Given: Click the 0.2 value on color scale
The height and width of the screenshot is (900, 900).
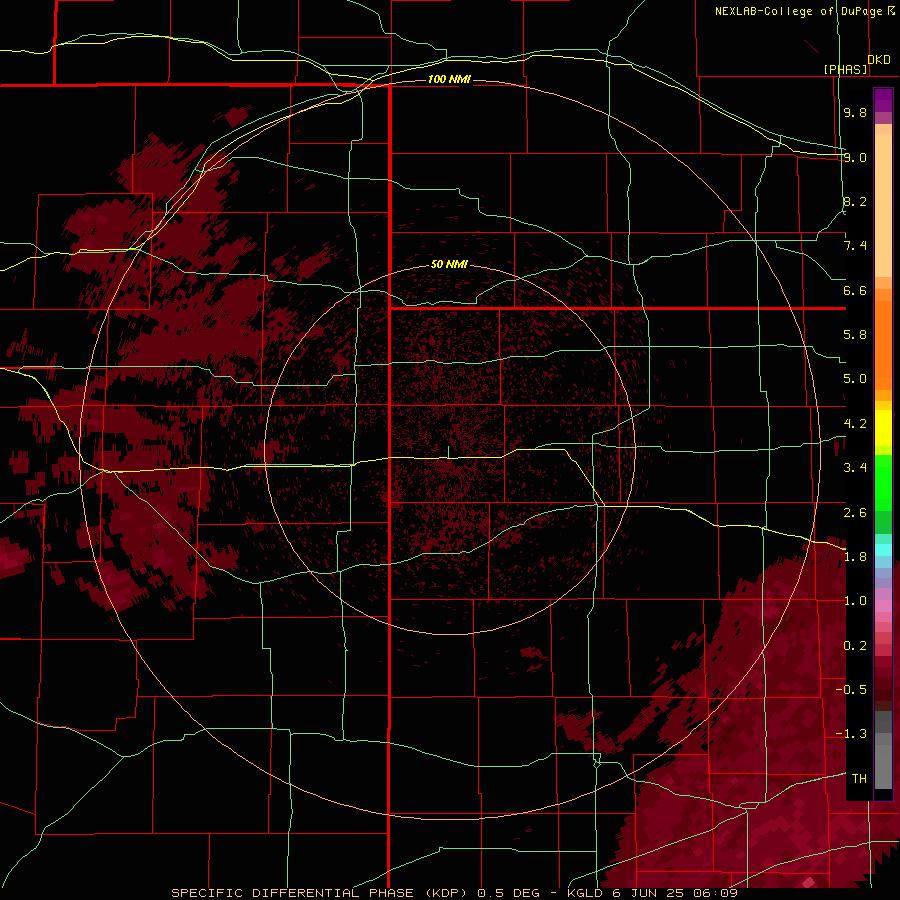Looking at the screenshot, I should pos(855,646).
